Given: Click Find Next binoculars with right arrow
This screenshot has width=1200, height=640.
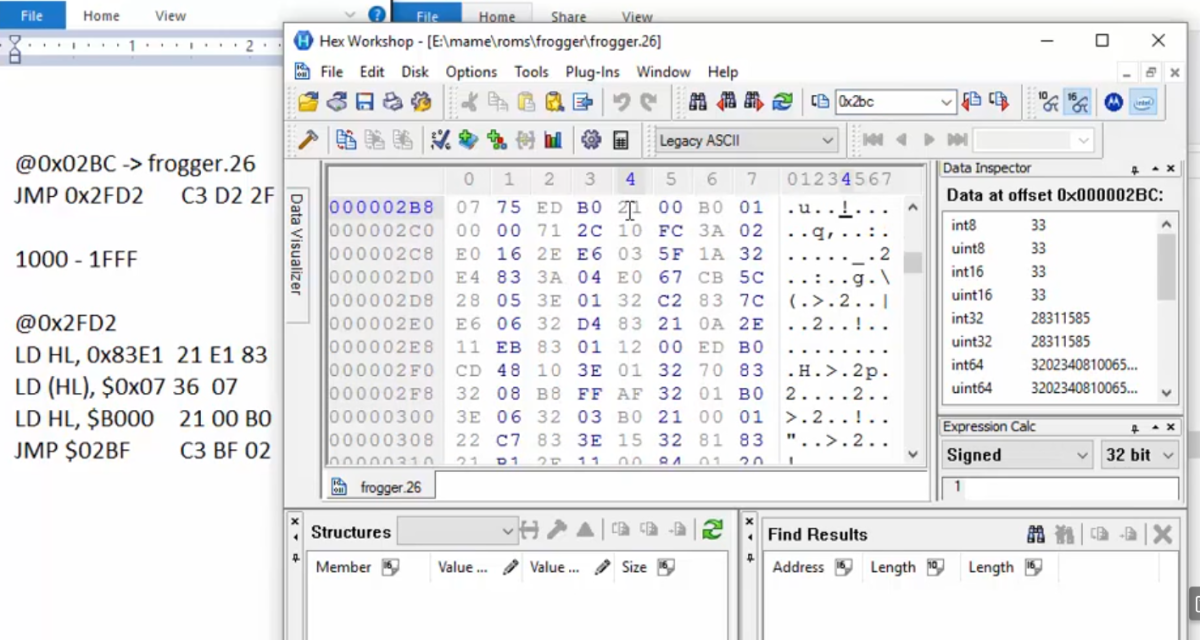Looking at the screenshot, I should click(x=754, y=102).
